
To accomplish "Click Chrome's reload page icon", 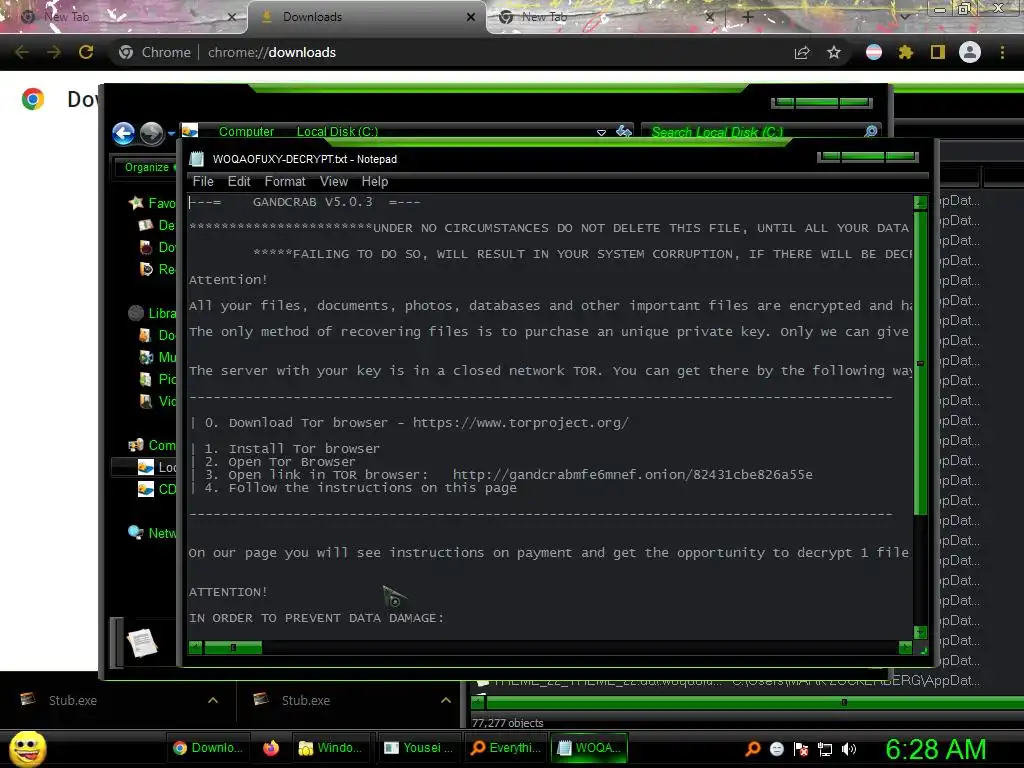I will coord(86,52).
